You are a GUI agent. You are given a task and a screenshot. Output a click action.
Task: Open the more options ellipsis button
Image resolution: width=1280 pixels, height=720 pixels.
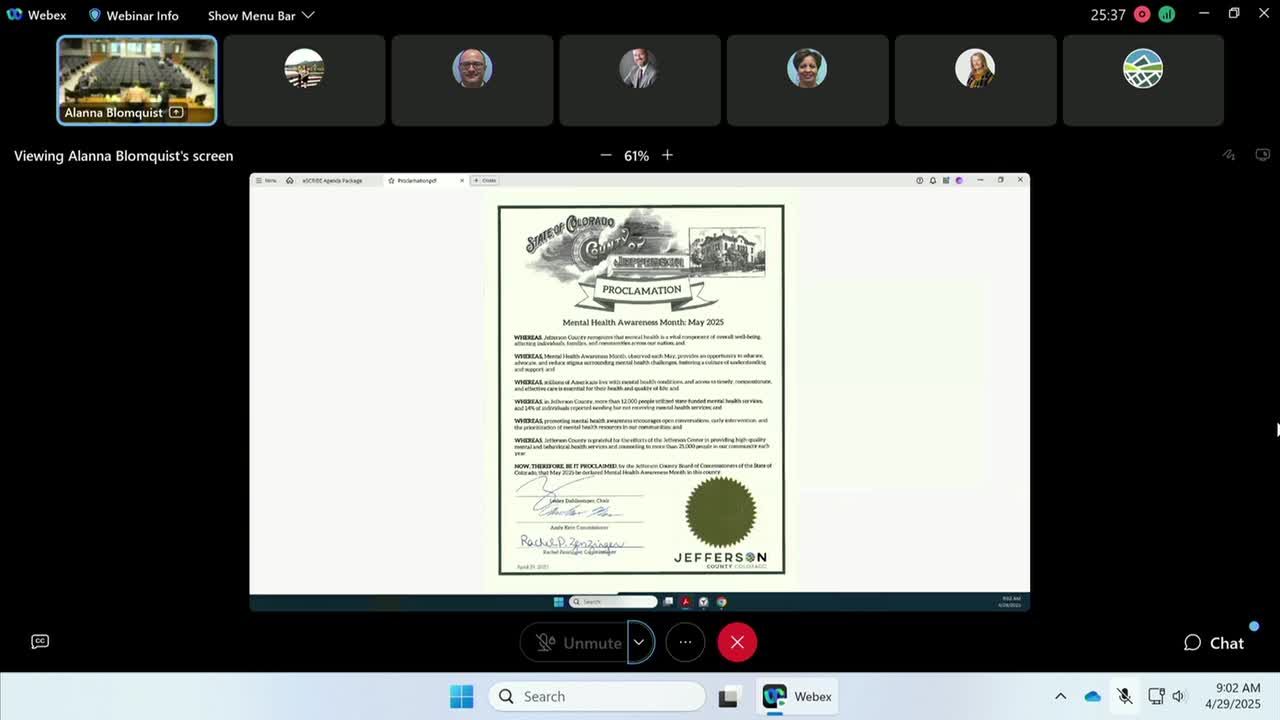click(x=685, y=642)
